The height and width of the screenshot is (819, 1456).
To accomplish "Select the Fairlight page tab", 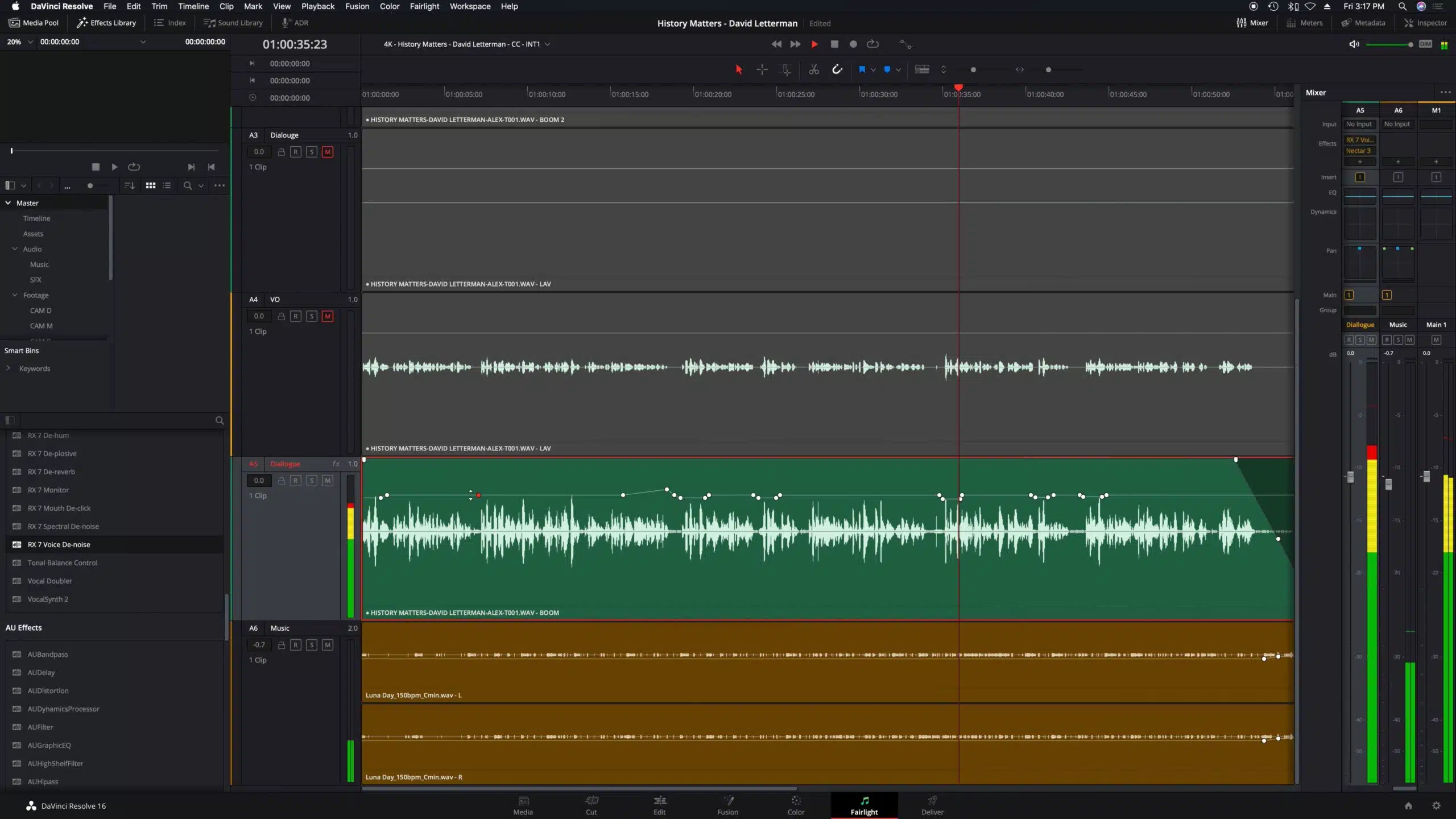I will coord(864,805).
